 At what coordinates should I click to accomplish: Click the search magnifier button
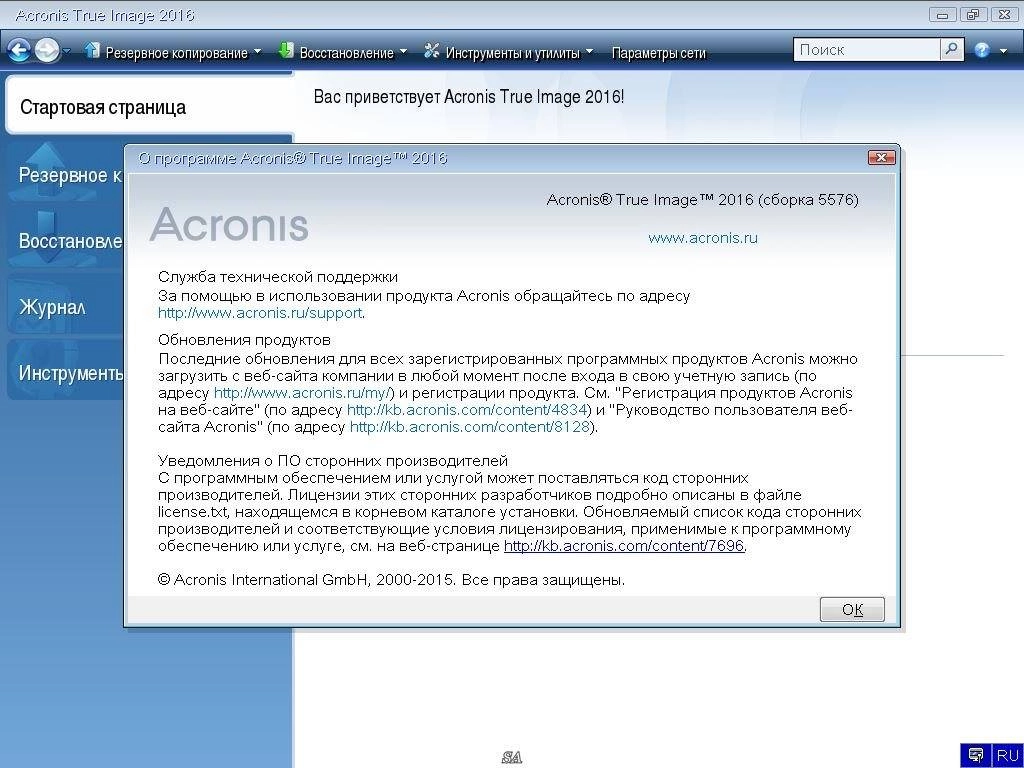click(x=952, y=50)
